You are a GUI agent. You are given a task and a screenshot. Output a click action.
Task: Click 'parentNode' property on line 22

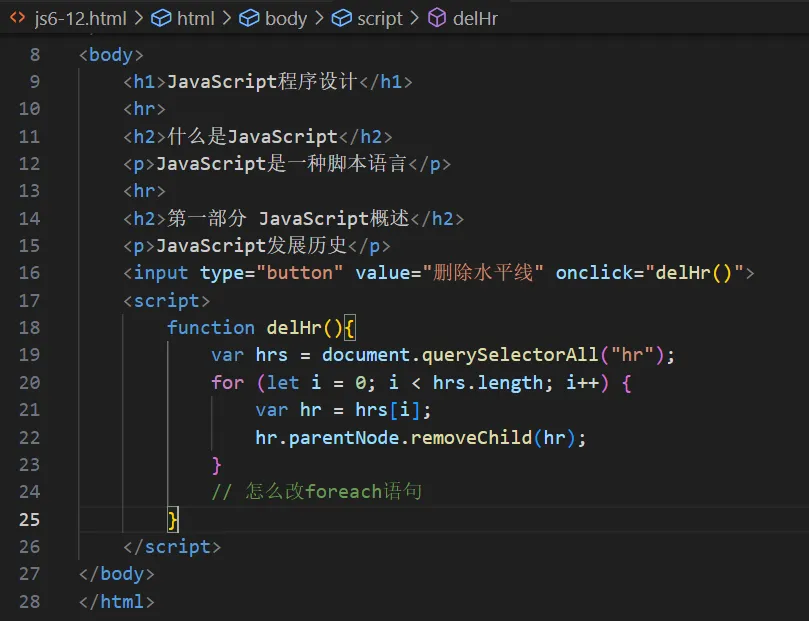344,438
